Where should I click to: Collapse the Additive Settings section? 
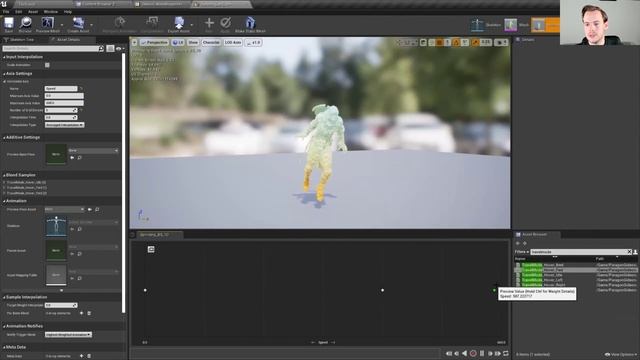click(x=4, y=138)
